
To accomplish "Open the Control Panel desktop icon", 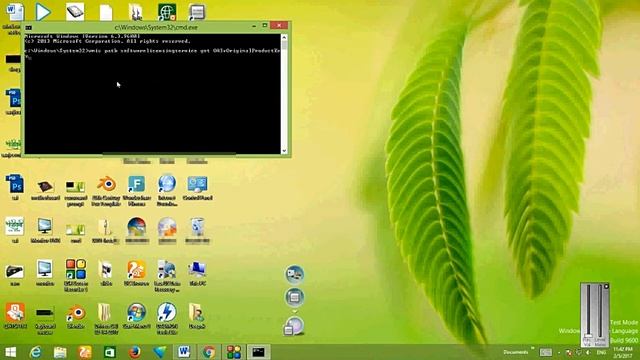I will [x=198, y=188].
